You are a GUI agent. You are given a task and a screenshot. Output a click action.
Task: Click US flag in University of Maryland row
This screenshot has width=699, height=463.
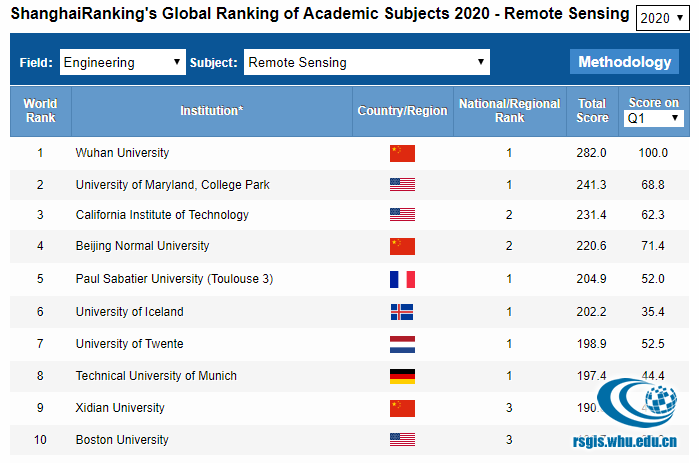coord(402,184)
